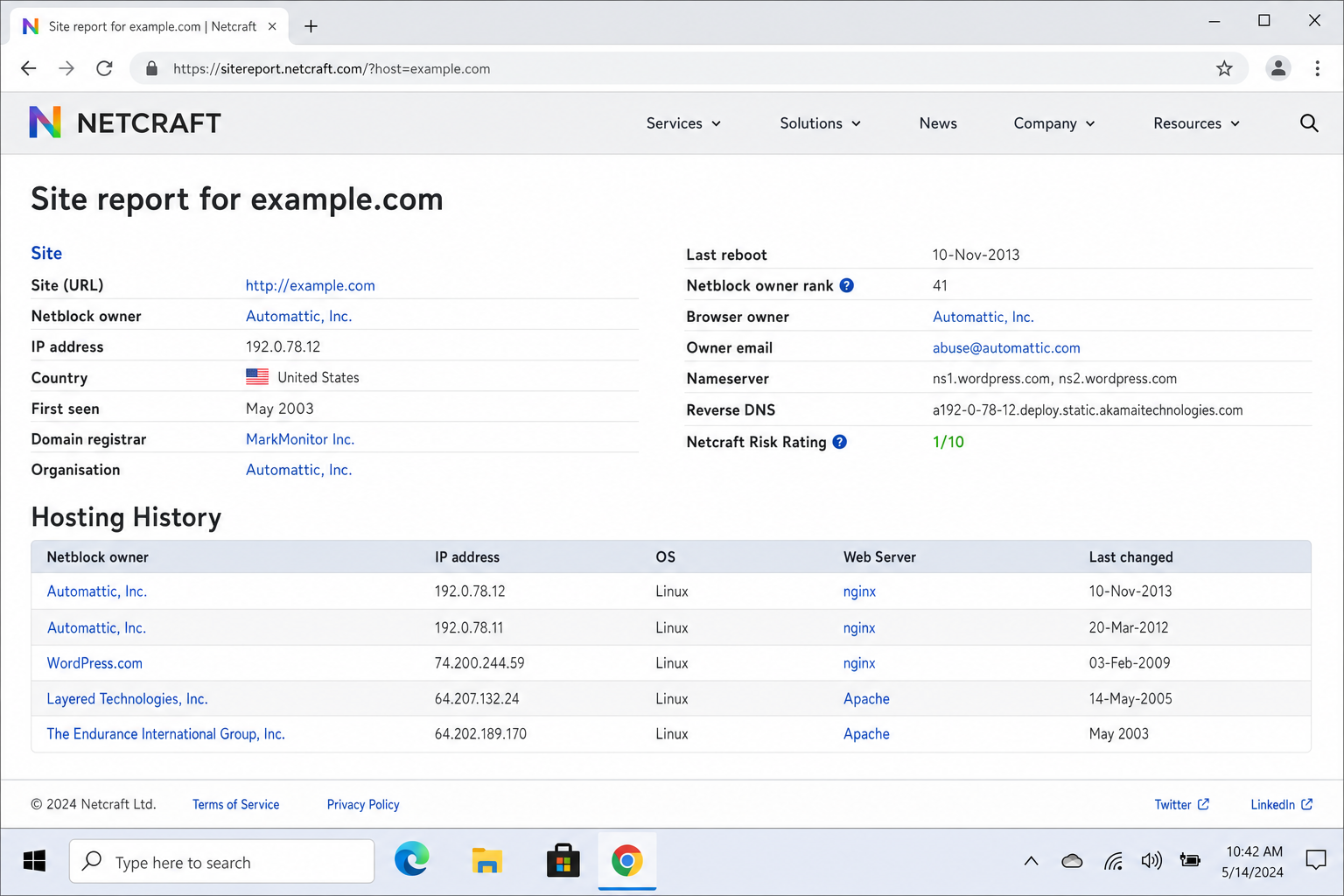Click the Last changed column header
Viewport: 1344px width, 896px height.
click(x=1130, y=557)
